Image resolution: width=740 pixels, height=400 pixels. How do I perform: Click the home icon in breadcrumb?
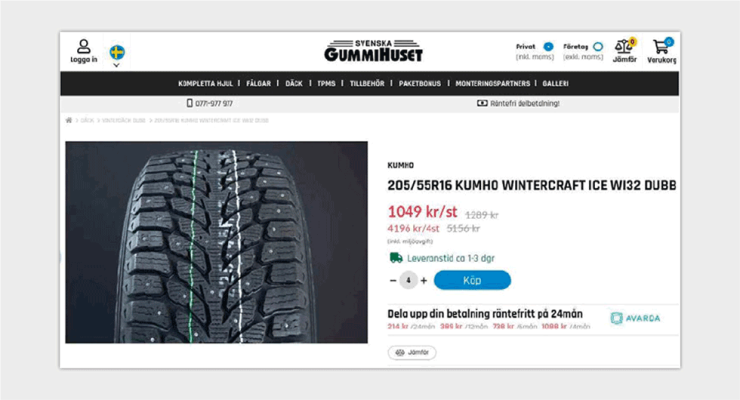click(x=69, y=120)
